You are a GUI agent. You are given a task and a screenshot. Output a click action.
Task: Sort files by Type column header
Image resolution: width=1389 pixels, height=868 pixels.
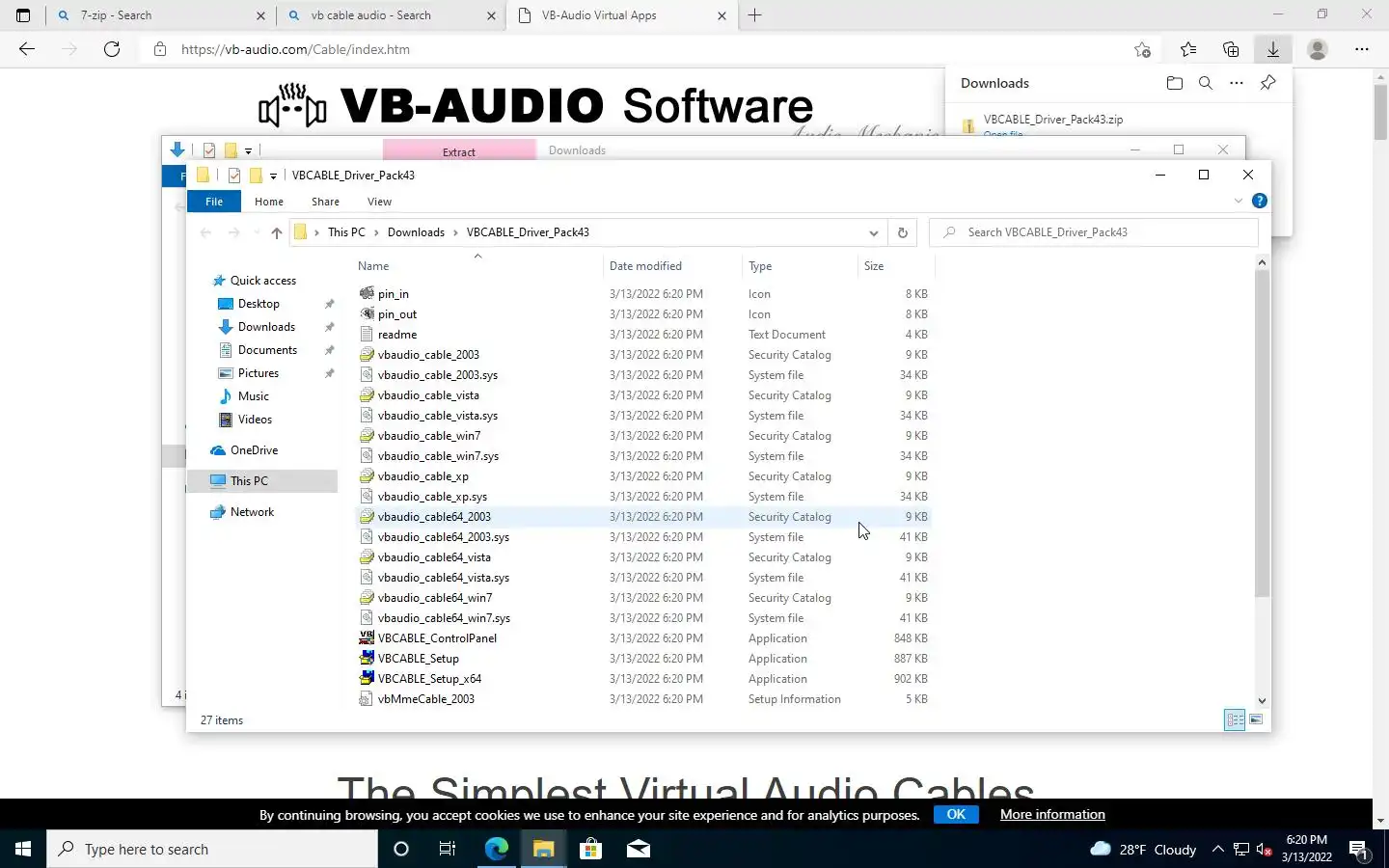800,266
